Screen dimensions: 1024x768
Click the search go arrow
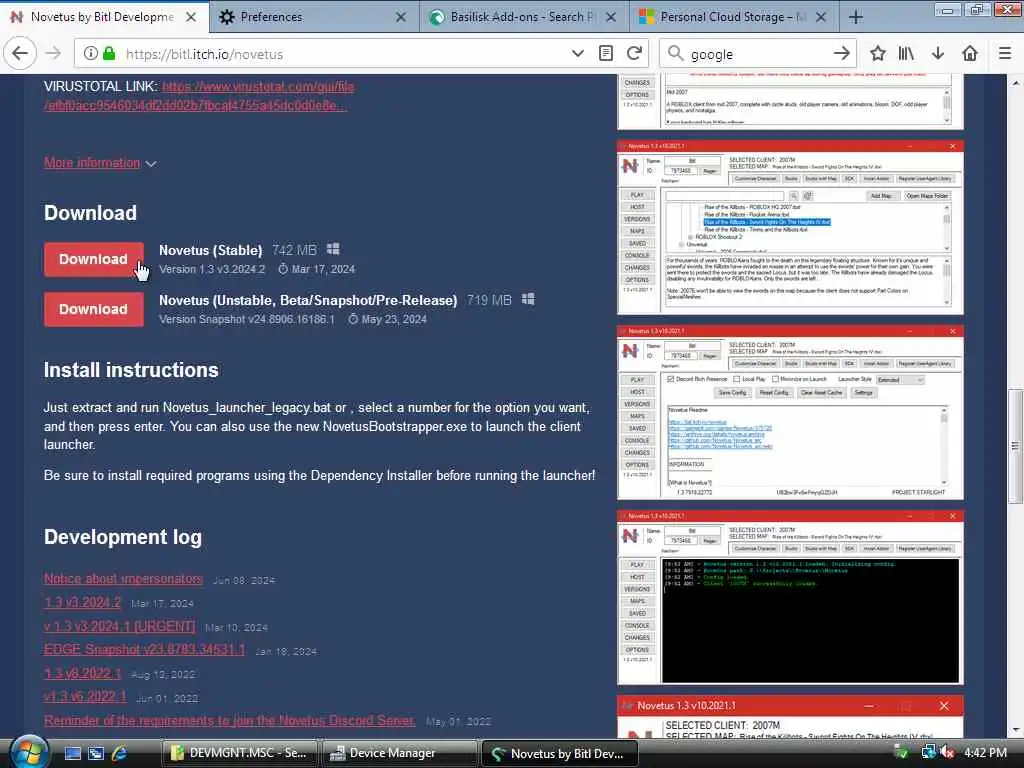pos(842,54)
